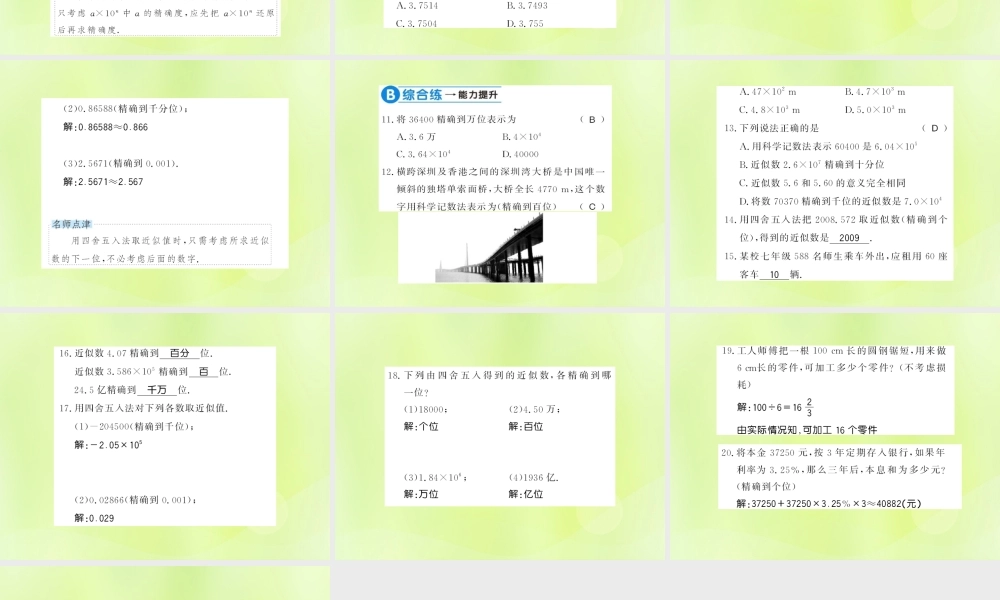
Task: Click the answer line 解:2.5671≈2.567
Action: click(x=103, y=182)
